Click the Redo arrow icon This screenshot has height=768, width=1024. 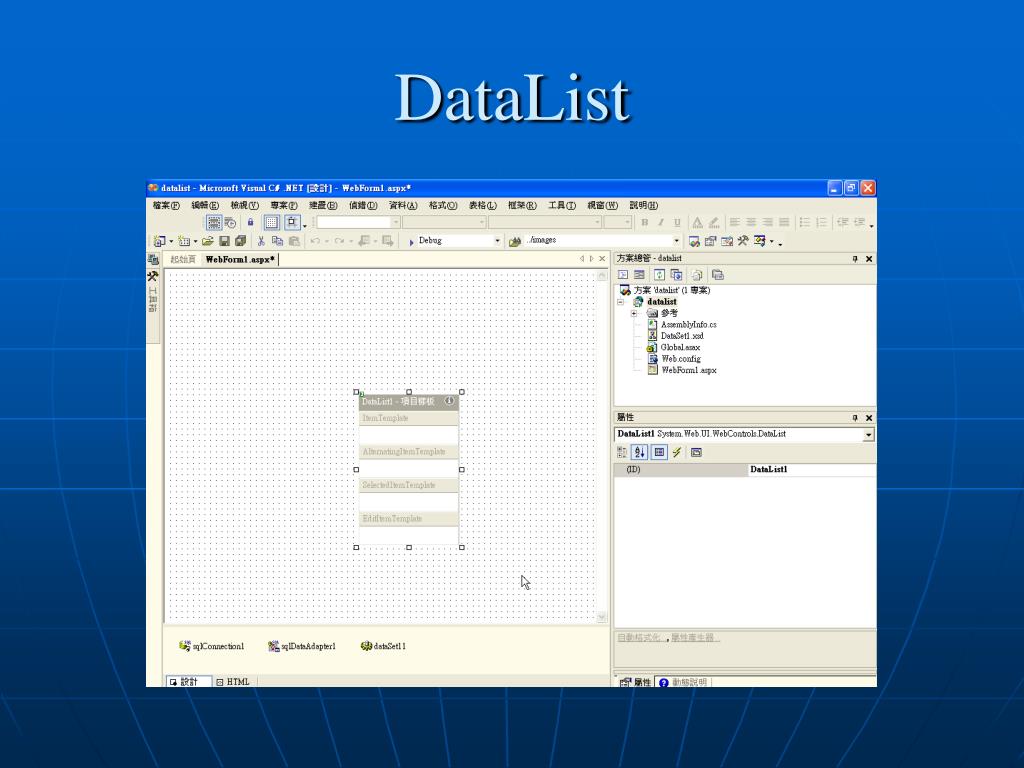[339, 241]
